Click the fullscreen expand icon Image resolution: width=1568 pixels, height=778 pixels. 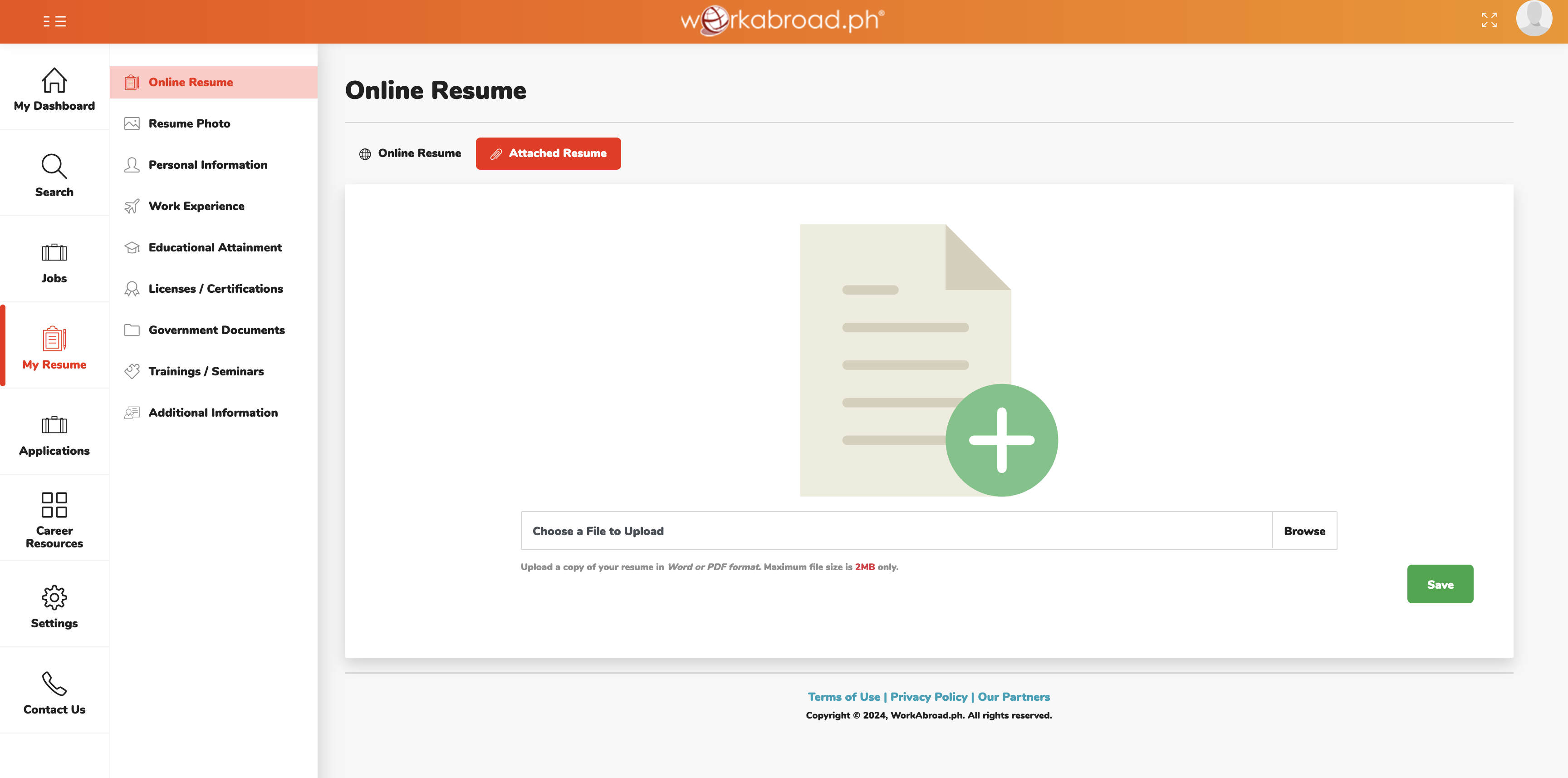[1489, 20]
